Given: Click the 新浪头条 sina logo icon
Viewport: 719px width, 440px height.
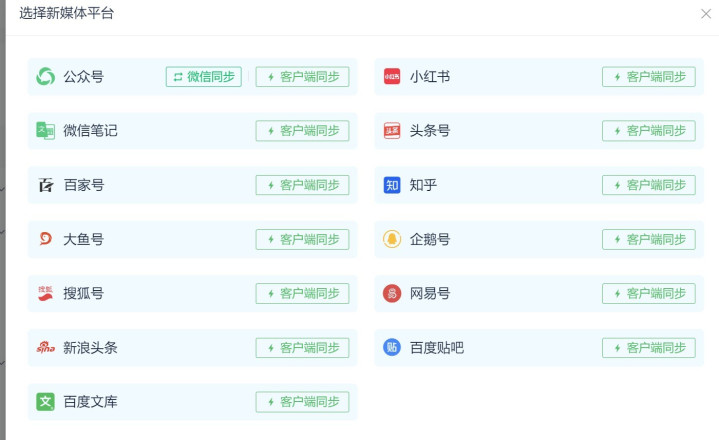Looking at the screenshot, I should (x=45, y=347).
